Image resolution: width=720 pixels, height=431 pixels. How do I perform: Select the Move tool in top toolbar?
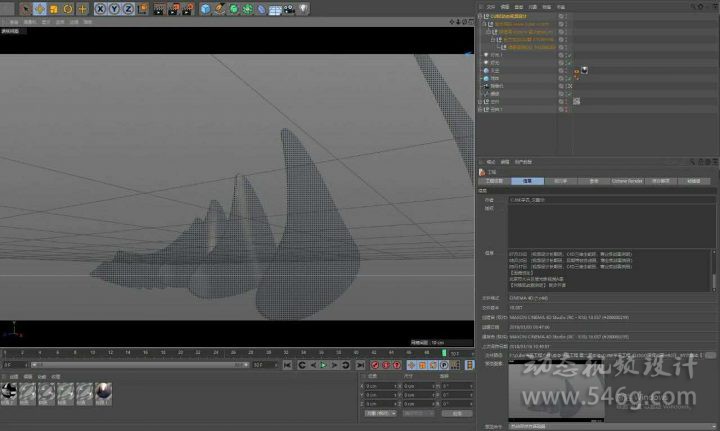click(x=40, y=9)
